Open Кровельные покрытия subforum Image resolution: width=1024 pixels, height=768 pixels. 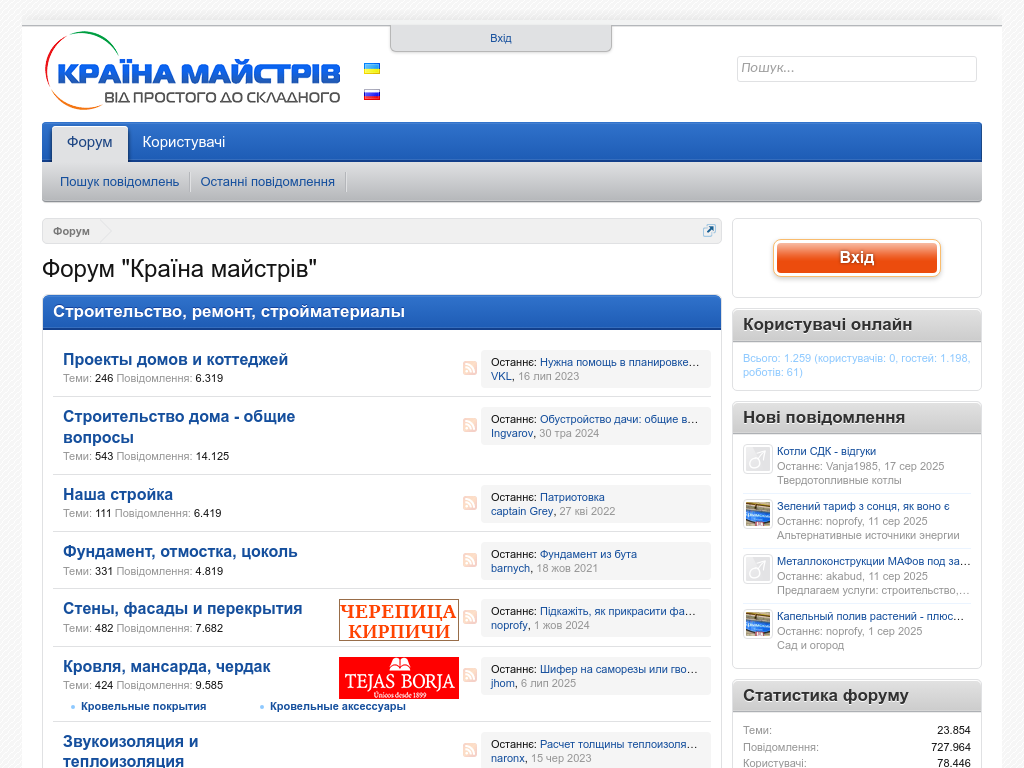coord(143,706)
